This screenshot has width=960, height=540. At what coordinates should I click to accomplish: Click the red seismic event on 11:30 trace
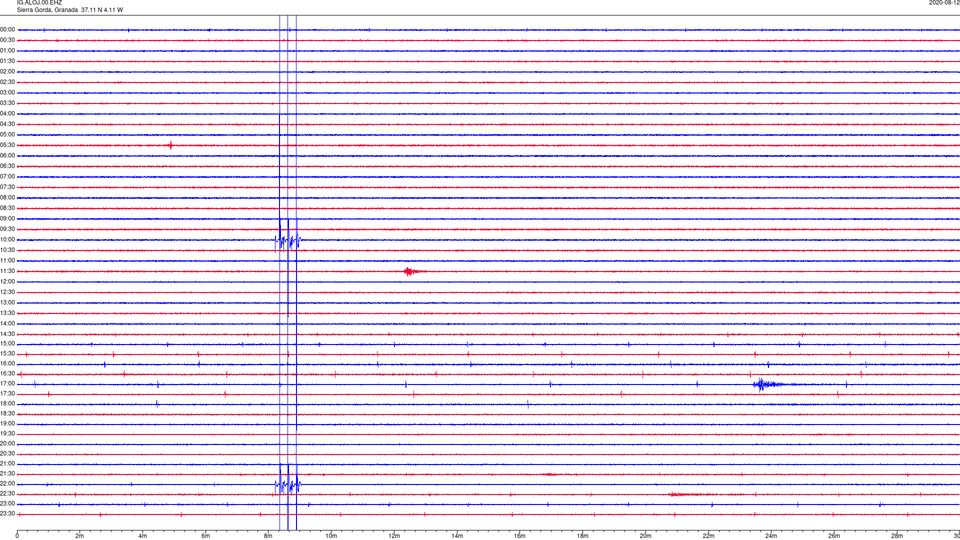[413, 271]
